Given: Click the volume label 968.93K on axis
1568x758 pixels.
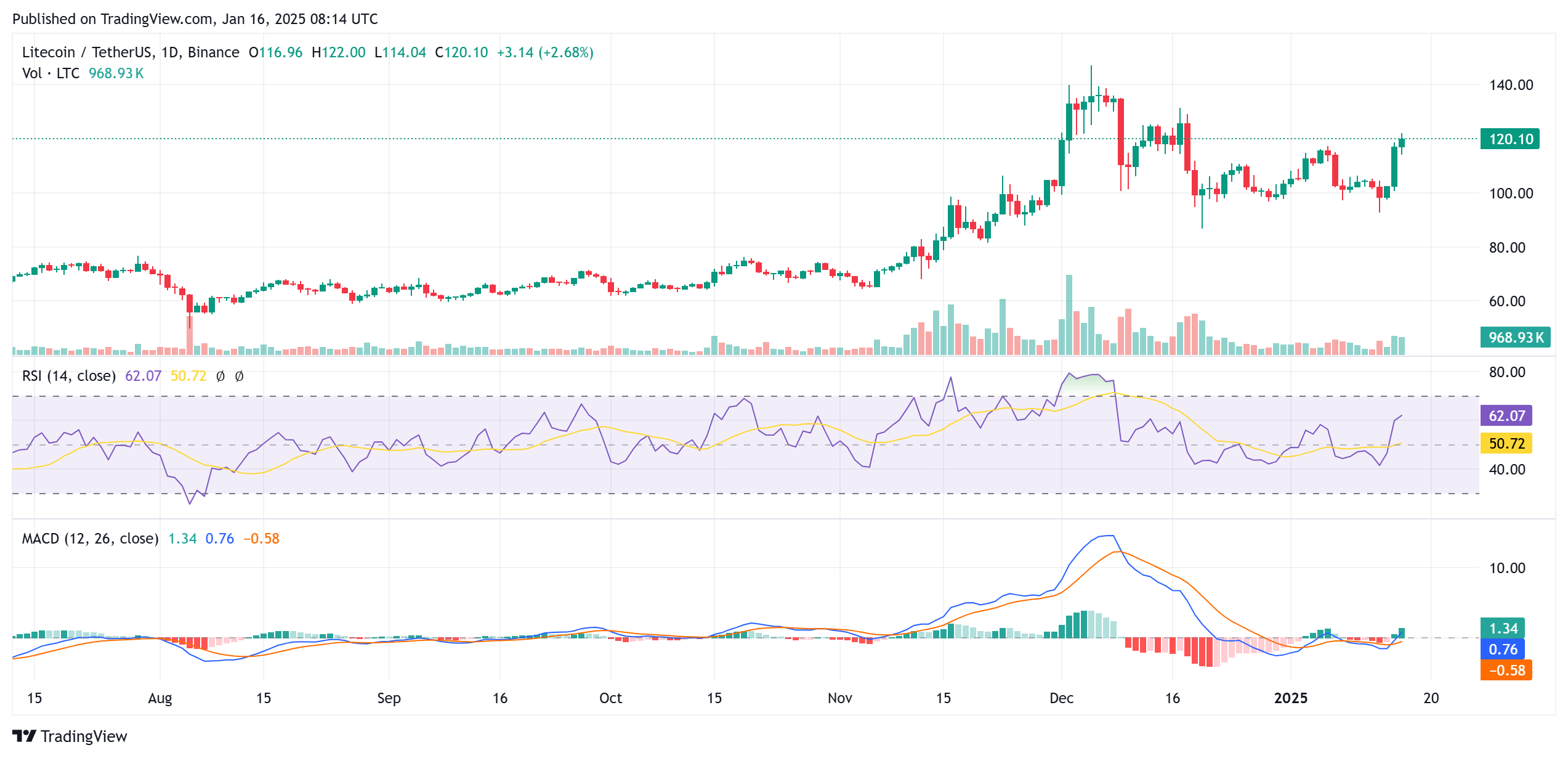Looking at the screenshot, I should [x=1515, y=337].
